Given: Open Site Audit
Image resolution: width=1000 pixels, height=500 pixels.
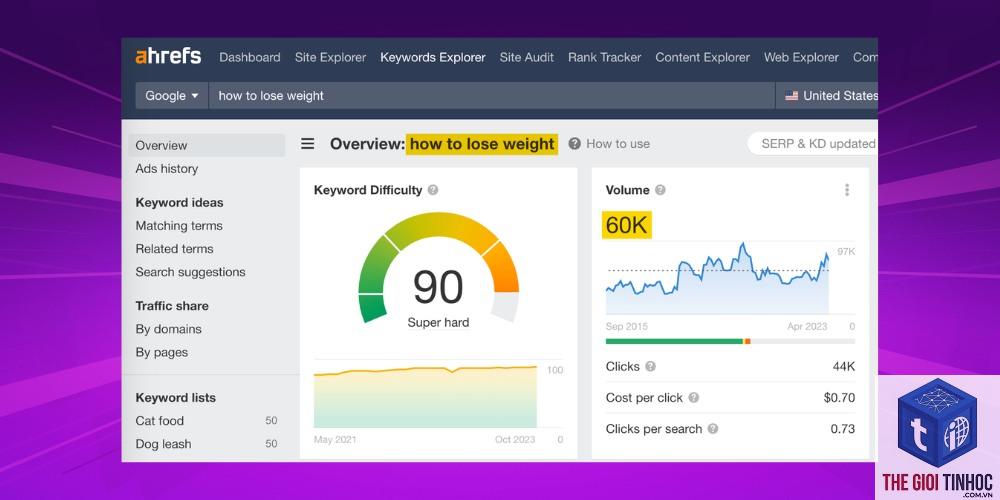Looking at the screenshot, I should (527, 57).
